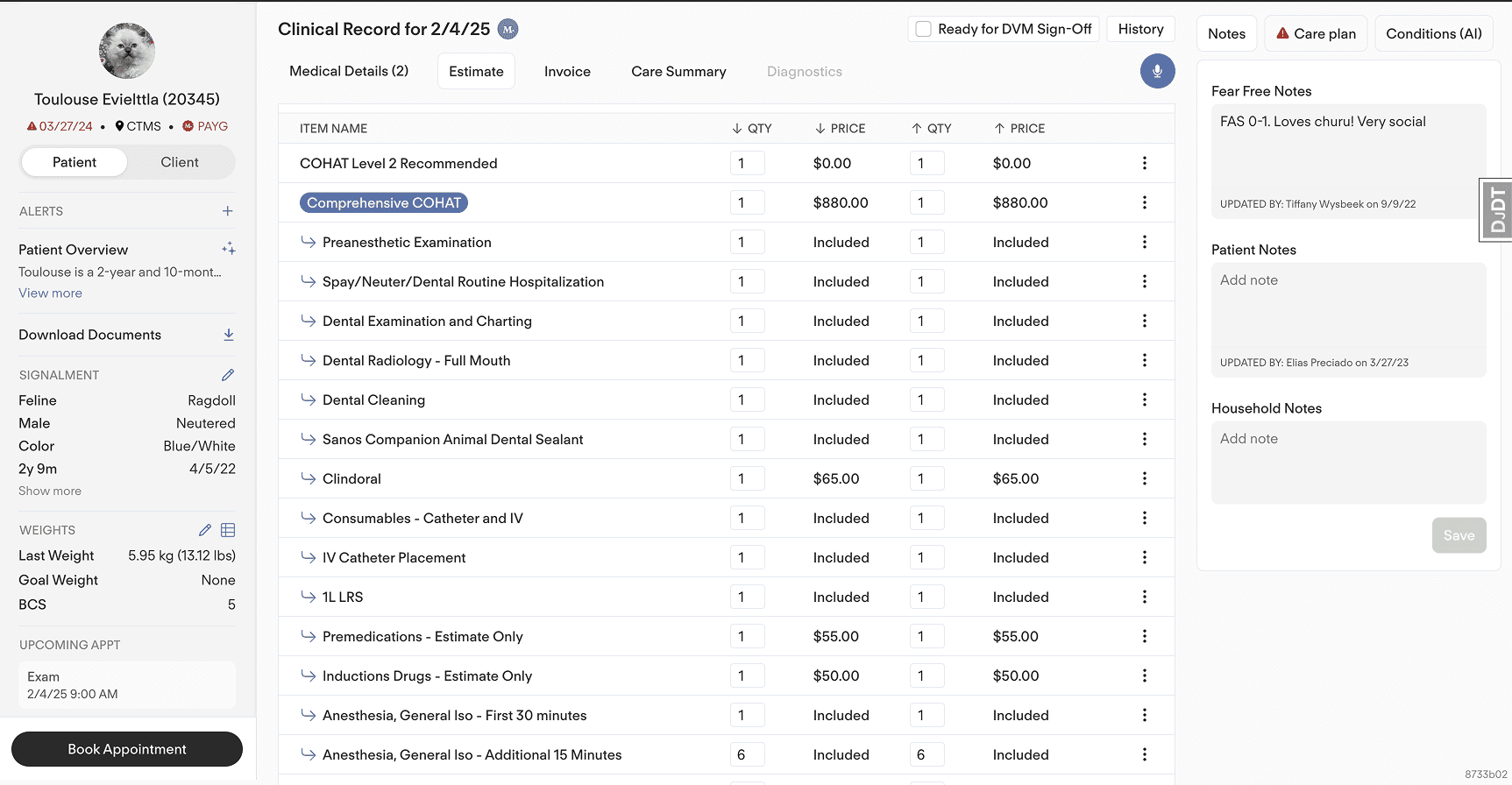Open the Conditions (AI) tab
This screenshot has width=1512, height=785.
click(1434, 33)
